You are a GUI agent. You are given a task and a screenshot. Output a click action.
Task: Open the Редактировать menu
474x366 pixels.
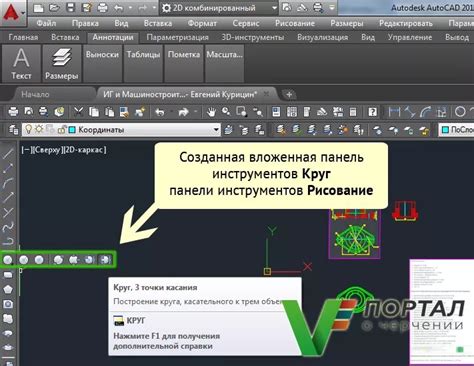tap(406, 23)
